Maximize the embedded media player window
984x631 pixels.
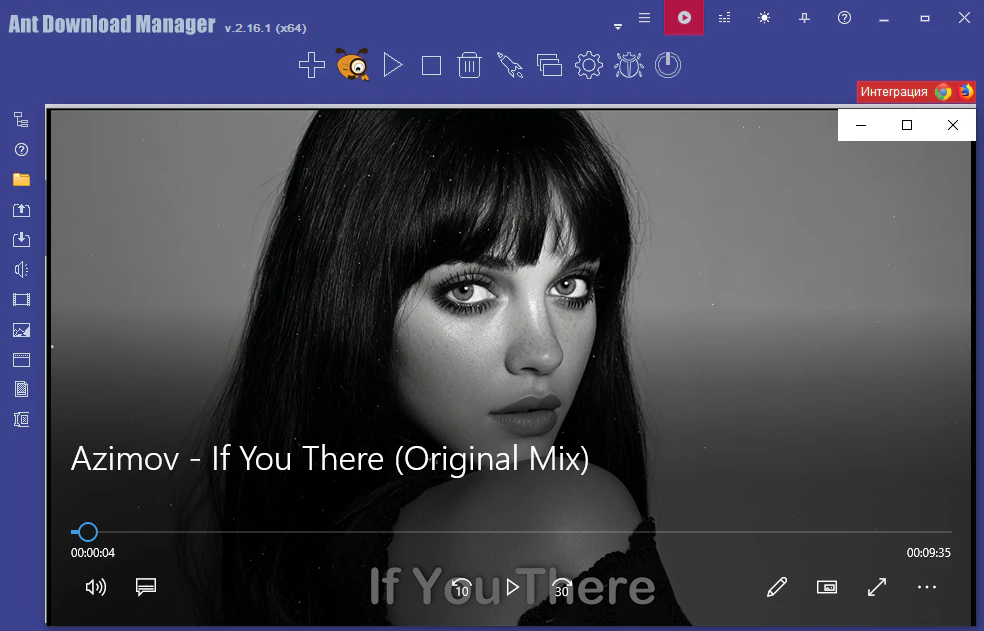pyautogui.click(x=907, y=125)
